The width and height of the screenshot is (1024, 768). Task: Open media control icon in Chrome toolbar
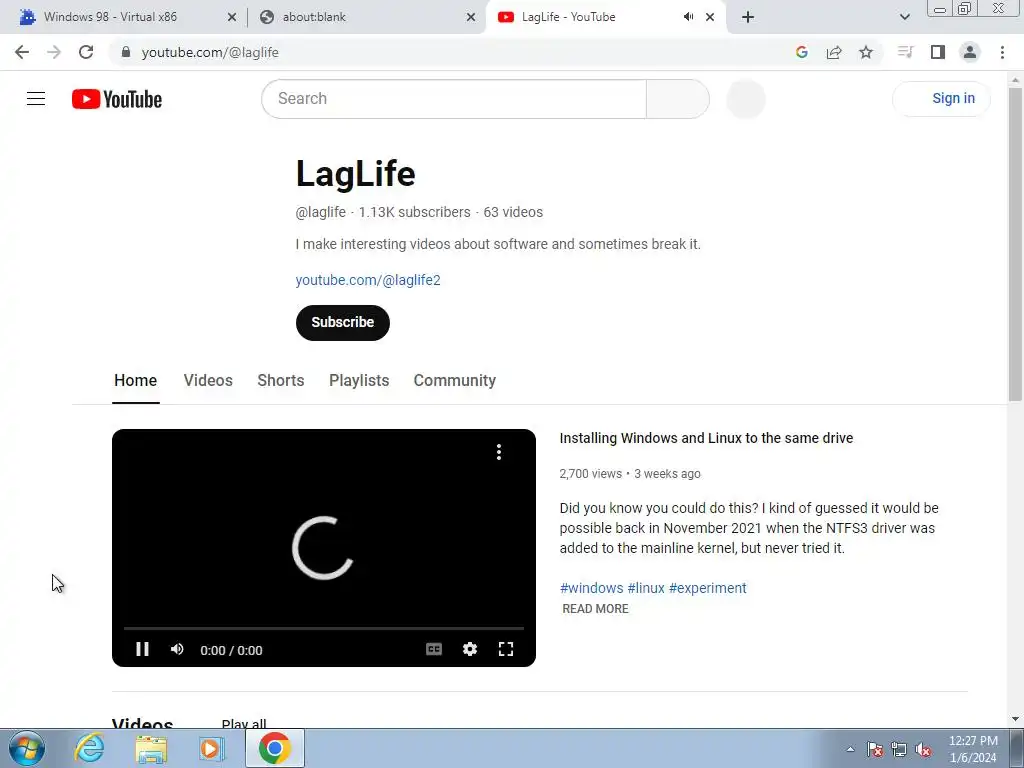click(905, 52)
